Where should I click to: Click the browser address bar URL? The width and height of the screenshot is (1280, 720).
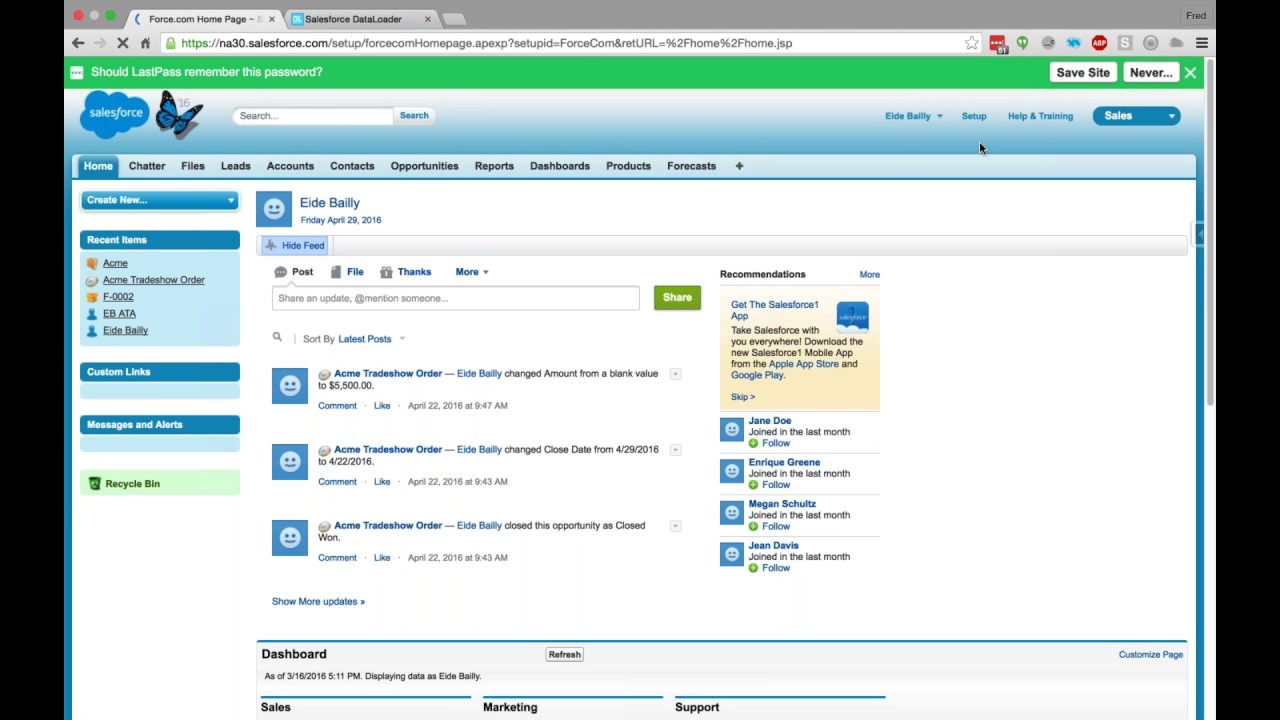point(486,43)
